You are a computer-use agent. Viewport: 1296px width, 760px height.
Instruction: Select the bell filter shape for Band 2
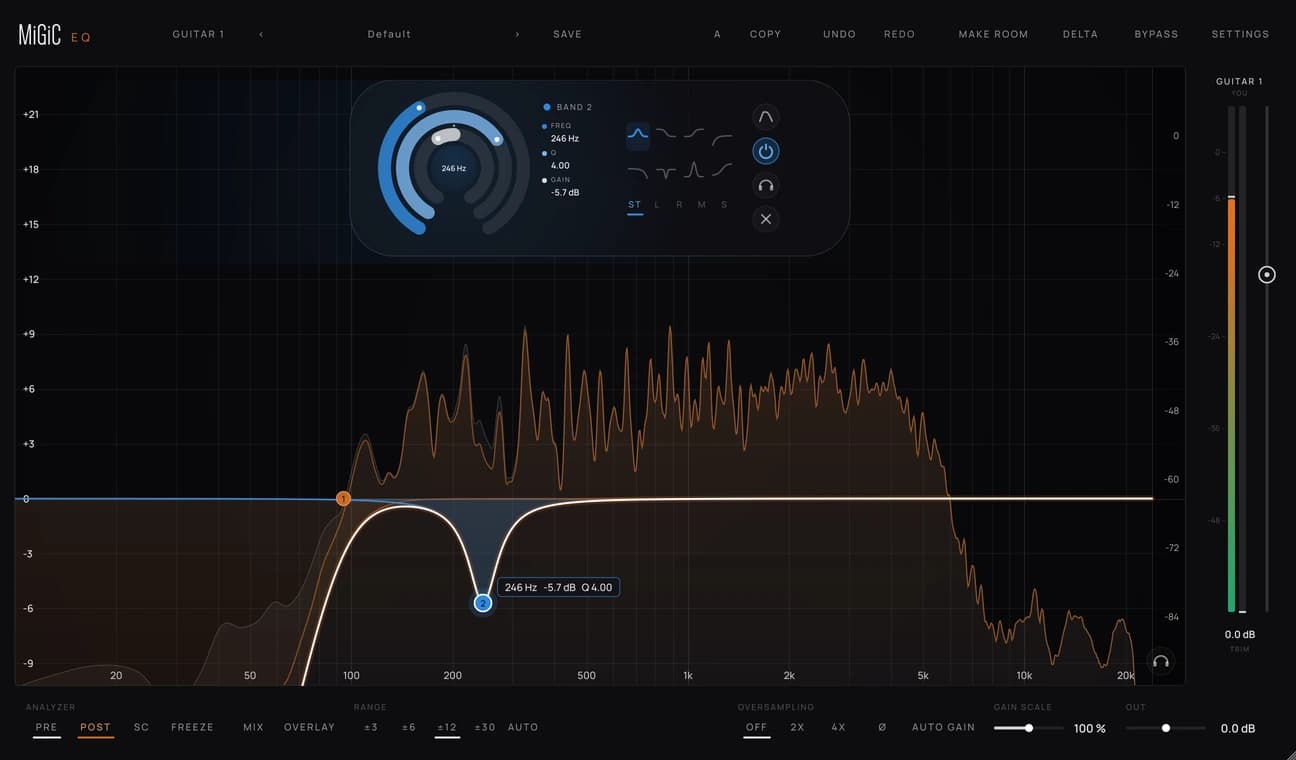pos(638,134)
